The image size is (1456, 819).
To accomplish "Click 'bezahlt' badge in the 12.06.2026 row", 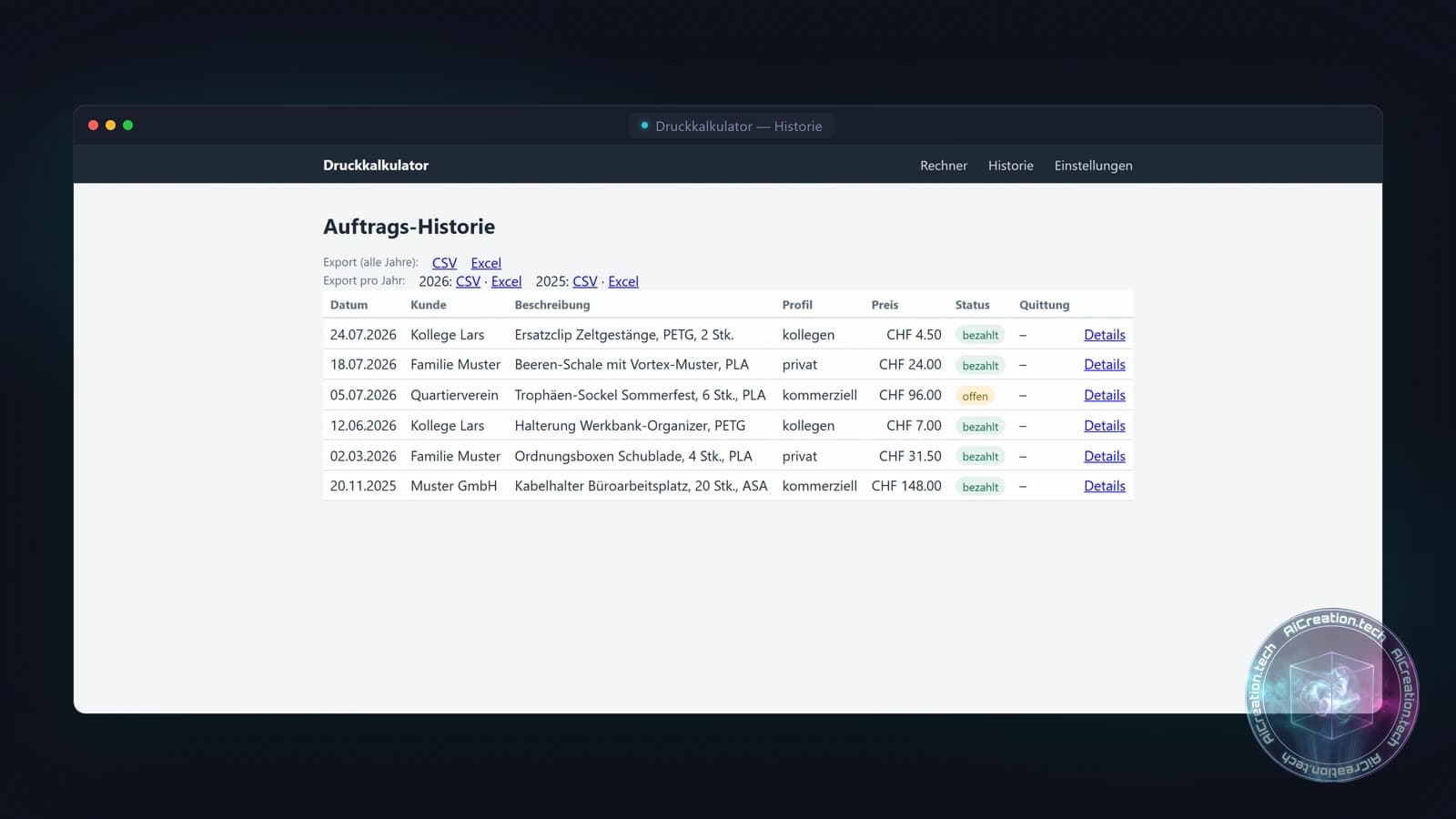I will 980,427.
